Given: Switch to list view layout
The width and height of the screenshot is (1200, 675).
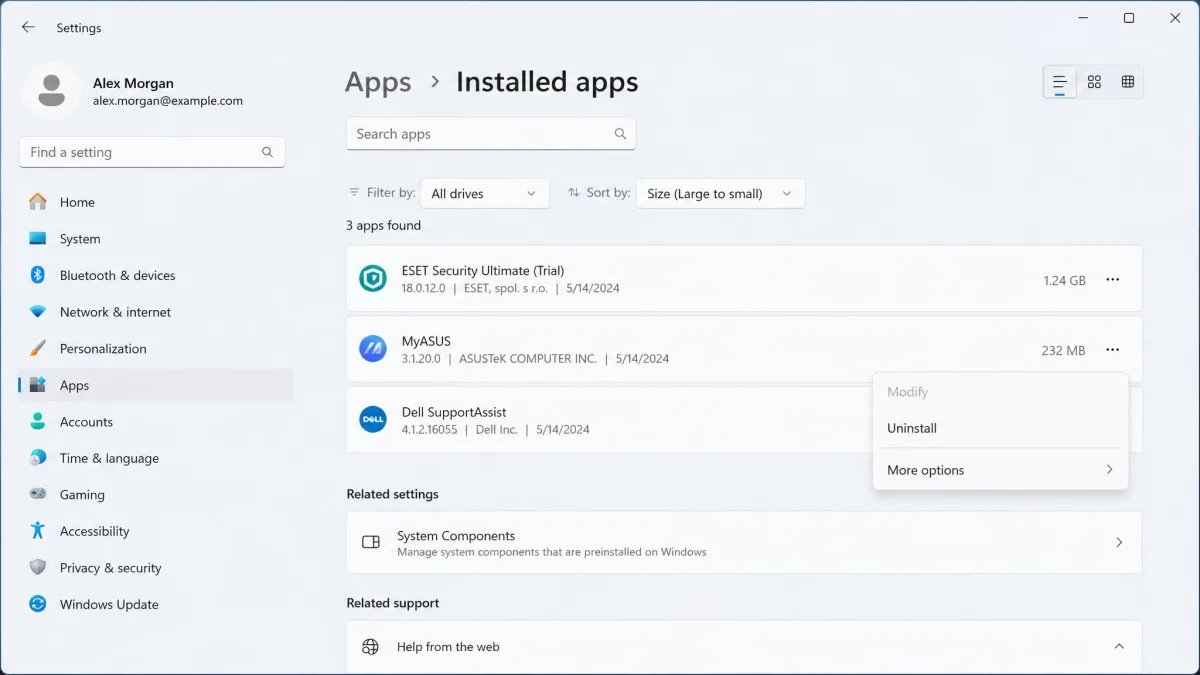Looking at the screenshot, I should tap(1060, 82).
